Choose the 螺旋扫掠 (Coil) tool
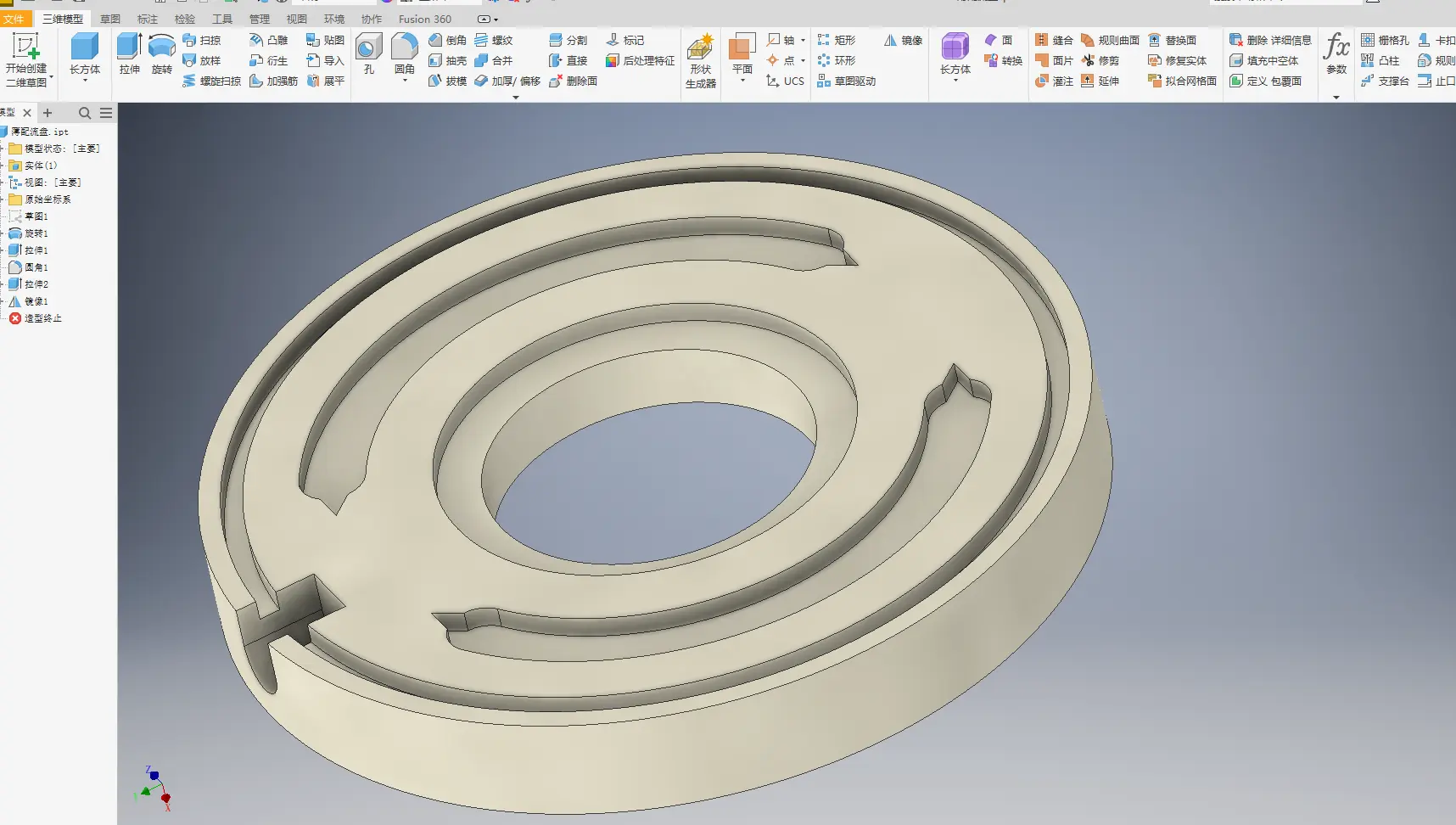Screen dimensions: 1456x825 point(212,81)
